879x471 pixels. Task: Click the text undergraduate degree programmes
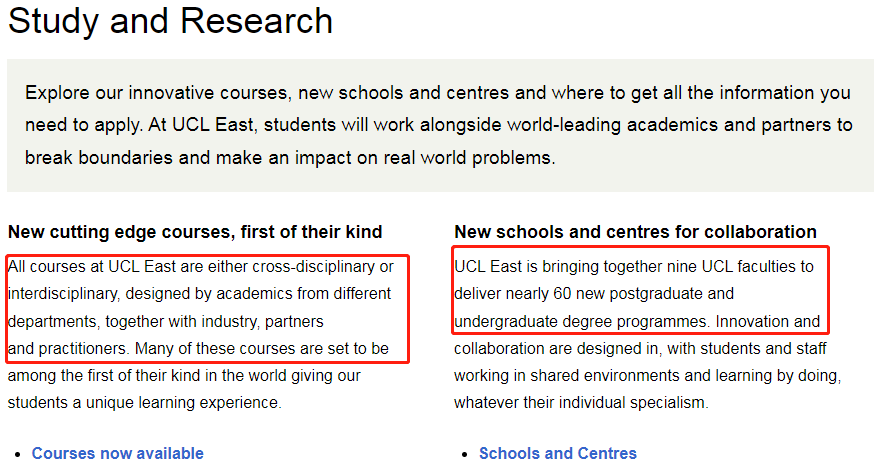pos(581,321)
